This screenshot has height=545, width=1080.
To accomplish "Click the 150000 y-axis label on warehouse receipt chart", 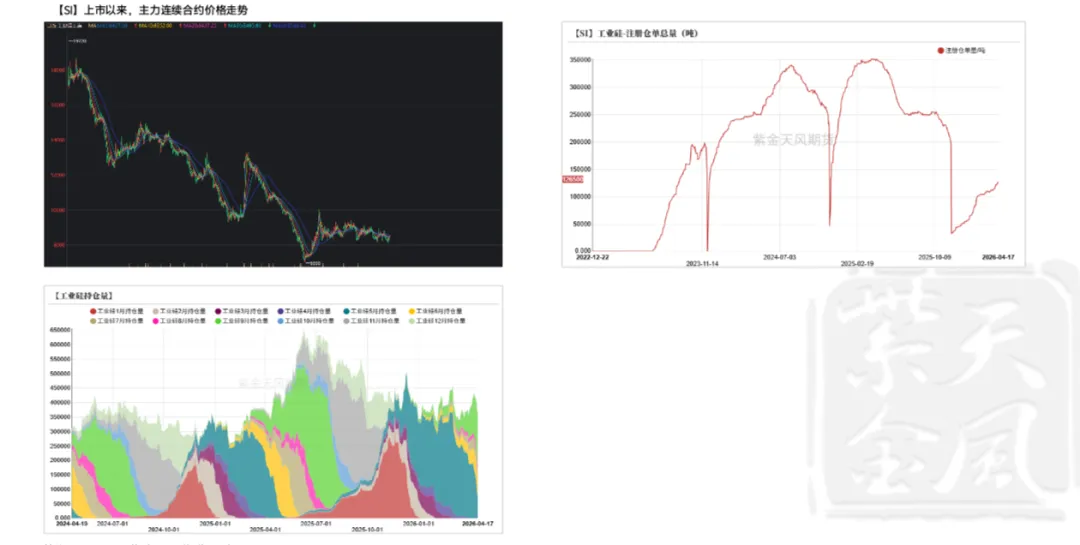I will [580, 169].
